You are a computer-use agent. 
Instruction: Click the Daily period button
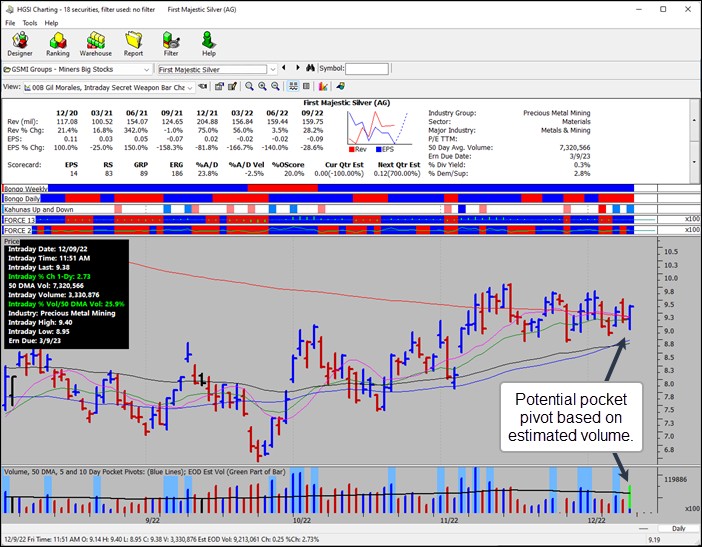[x=679, y=528]
